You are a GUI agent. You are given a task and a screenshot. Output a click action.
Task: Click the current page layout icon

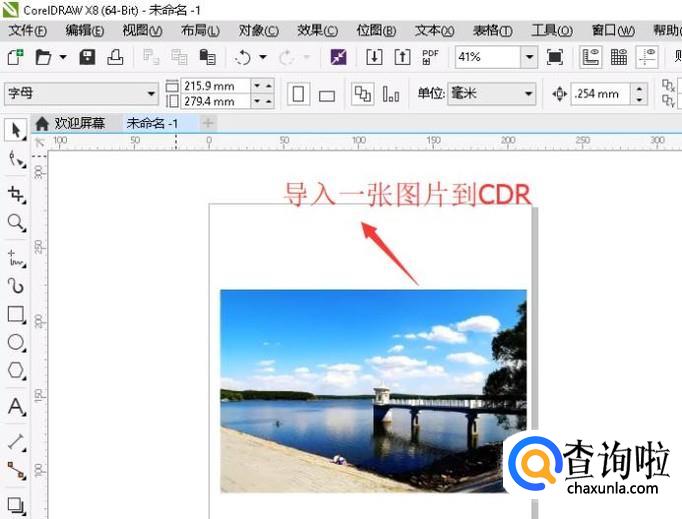coord(391,94)
